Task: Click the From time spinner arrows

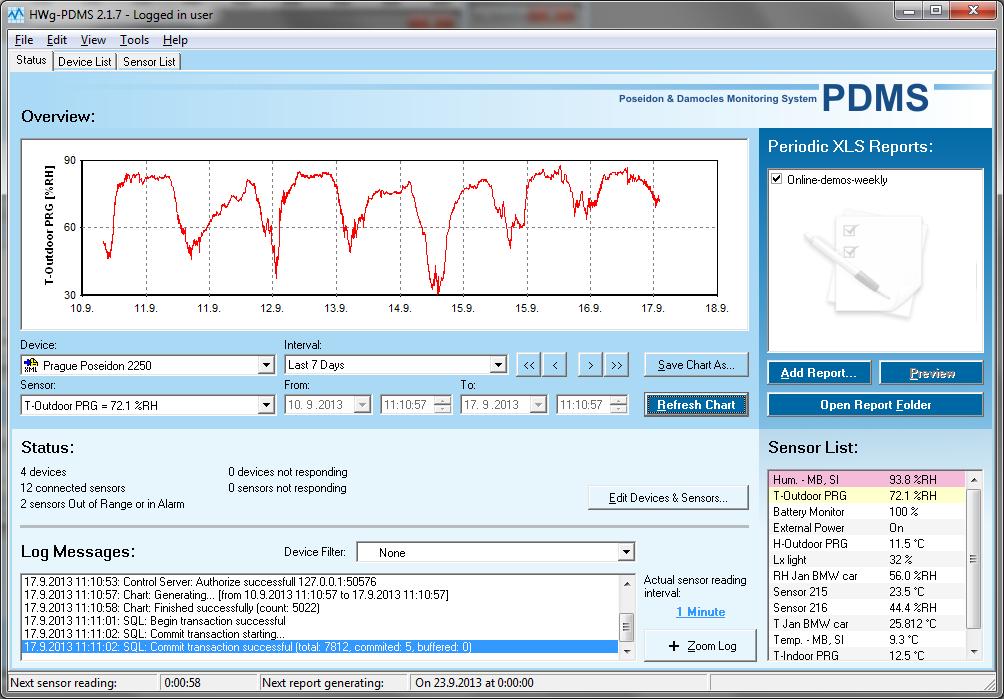Action: click(x=442, y=405)
